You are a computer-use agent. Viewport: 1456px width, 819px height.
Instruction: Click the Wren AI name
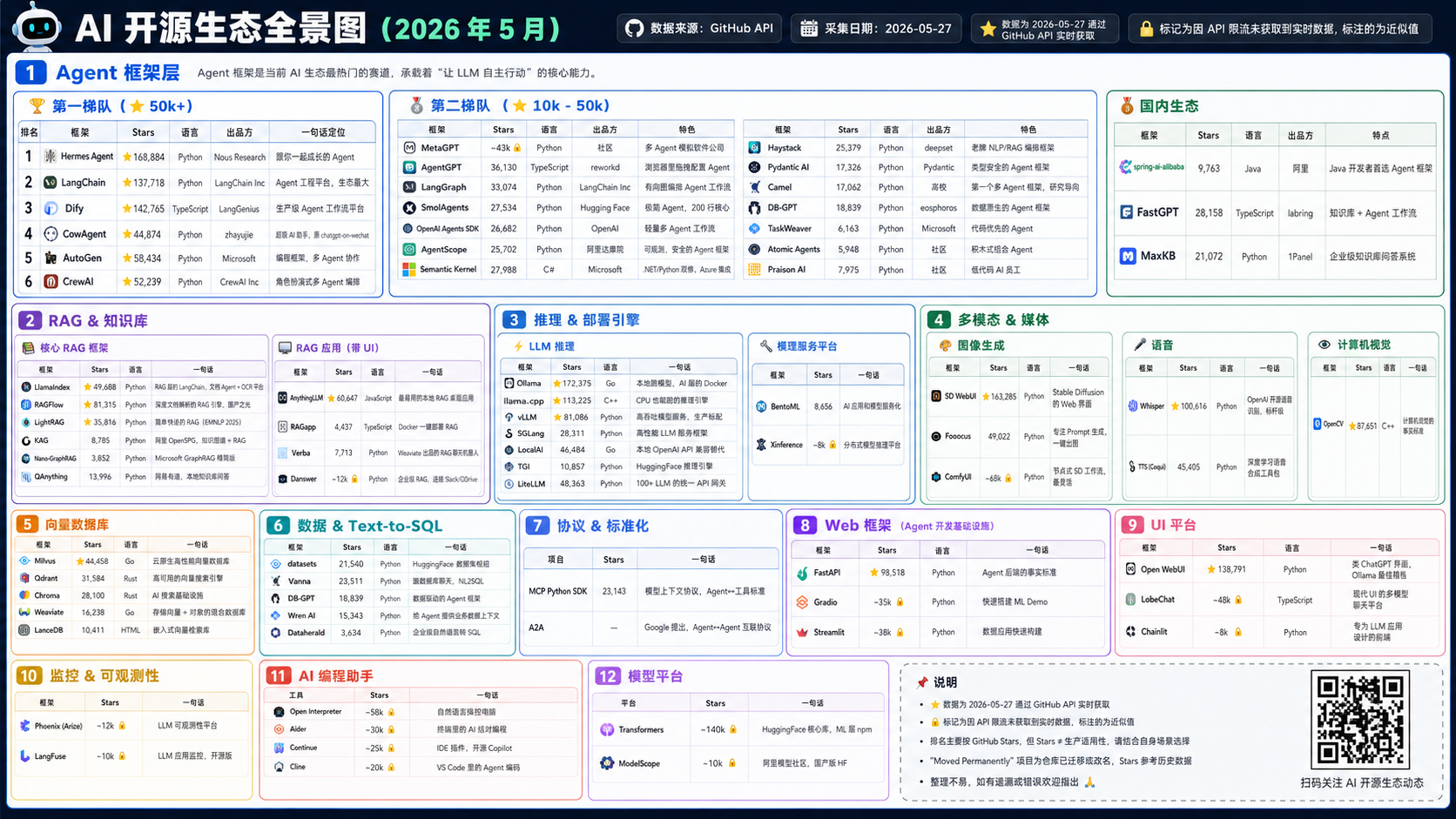click(302, 616)
